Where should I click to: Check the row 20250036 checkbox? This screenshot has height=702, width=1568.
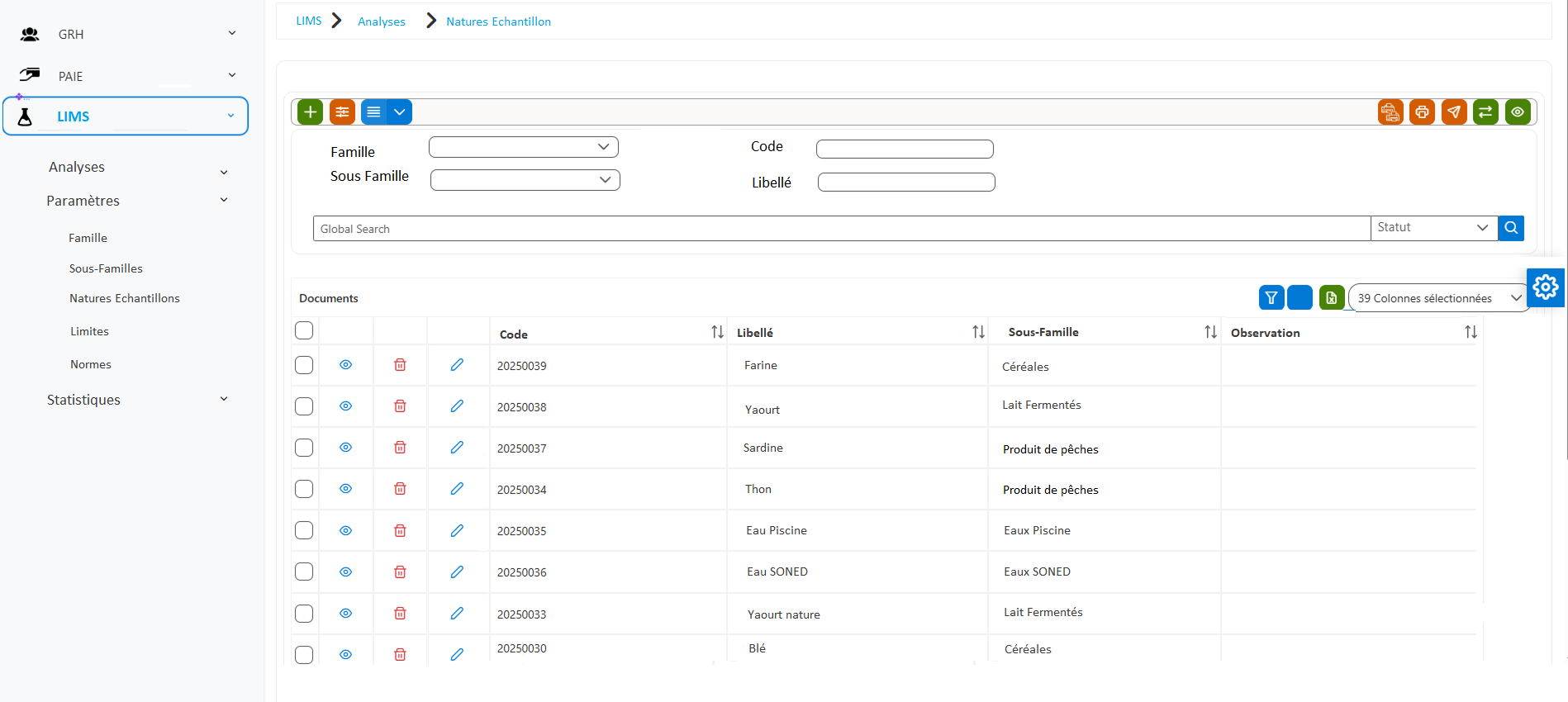[304, 572]
